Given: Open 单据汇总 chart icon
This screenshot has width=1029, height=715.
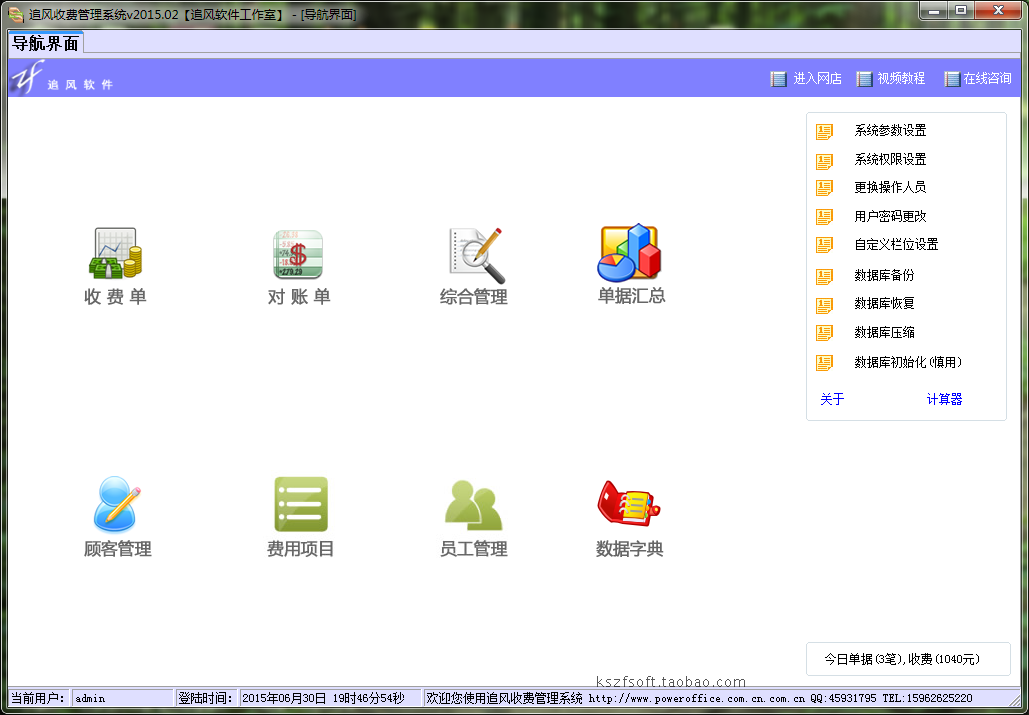Looking at the screenshot, I should (629, 253).
